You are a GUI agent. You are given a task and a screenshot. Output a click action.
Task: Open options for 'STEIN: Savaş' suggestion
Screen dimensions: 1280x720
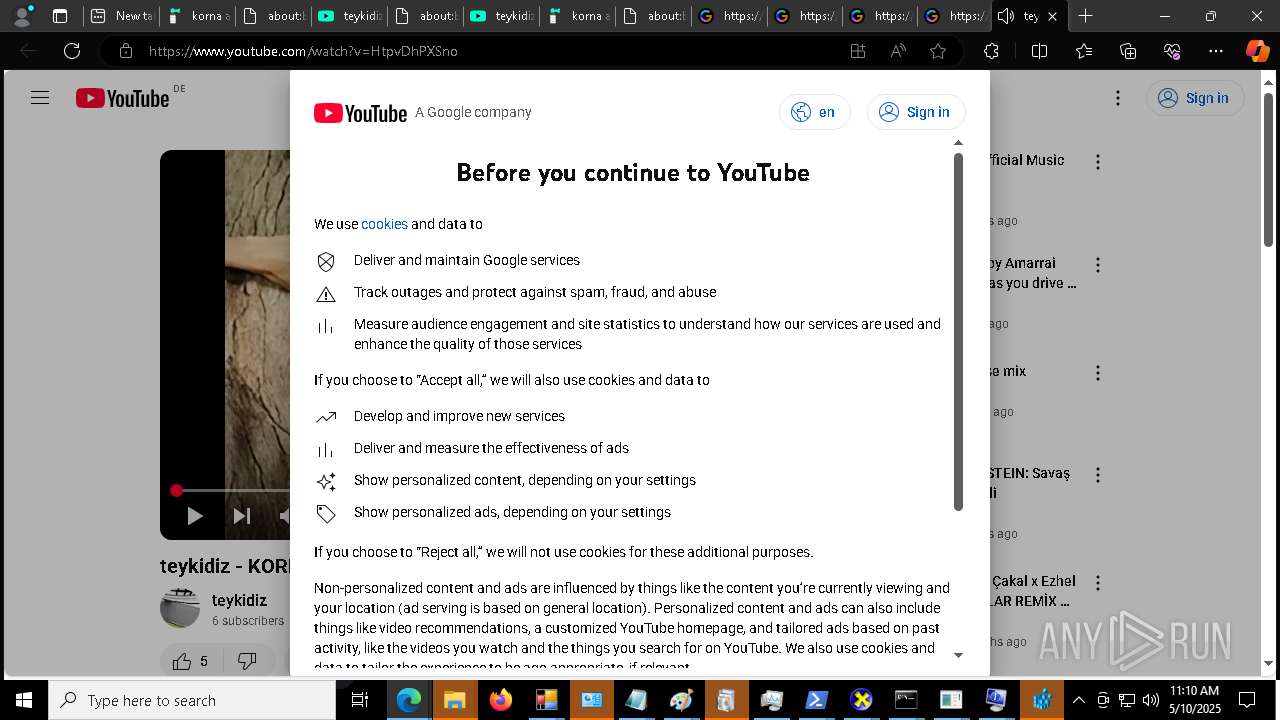pos(1098,475)
